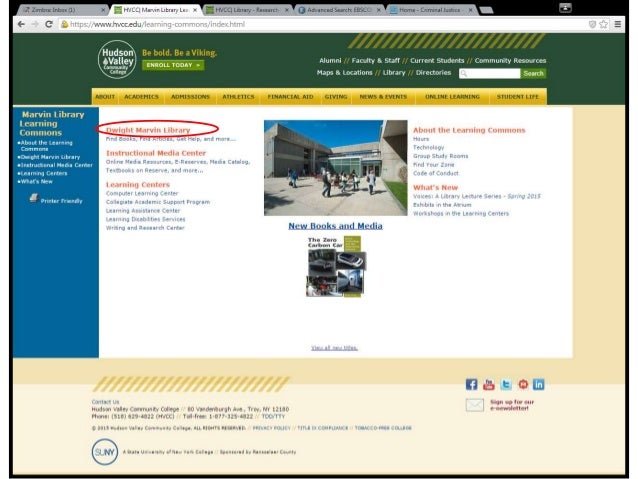Switch to Home Criminal Justice tab
The height and width of the screenshot is (479, 638).
click(x=431, y=10)
